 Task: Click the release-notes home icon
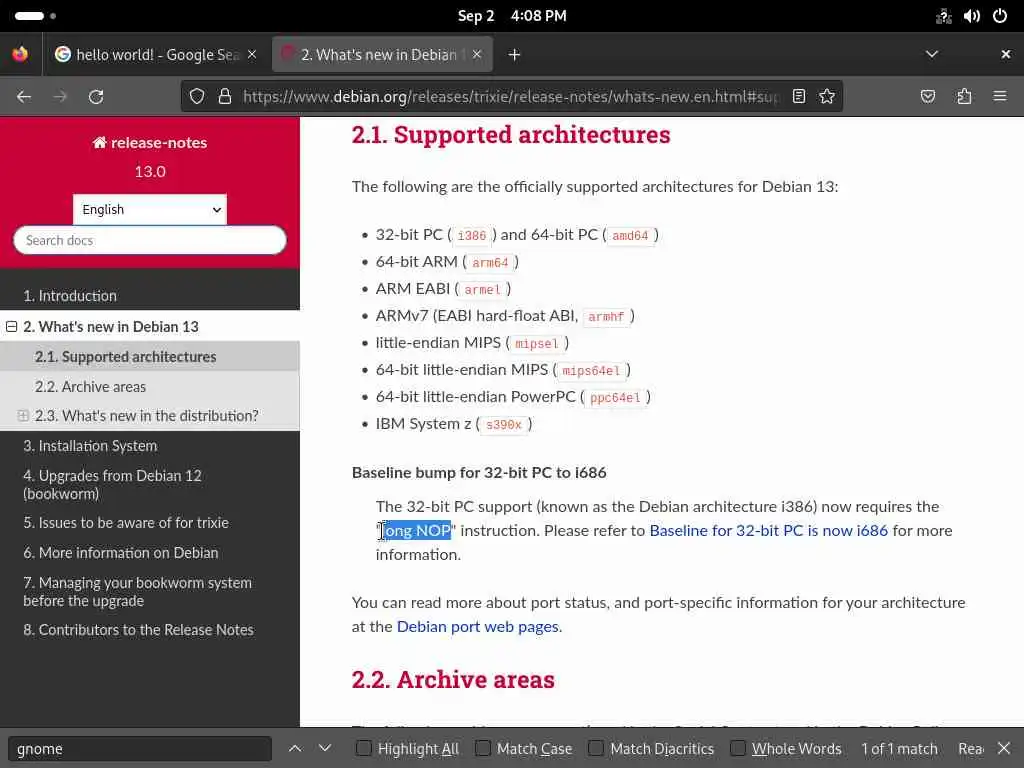(99, 142)
